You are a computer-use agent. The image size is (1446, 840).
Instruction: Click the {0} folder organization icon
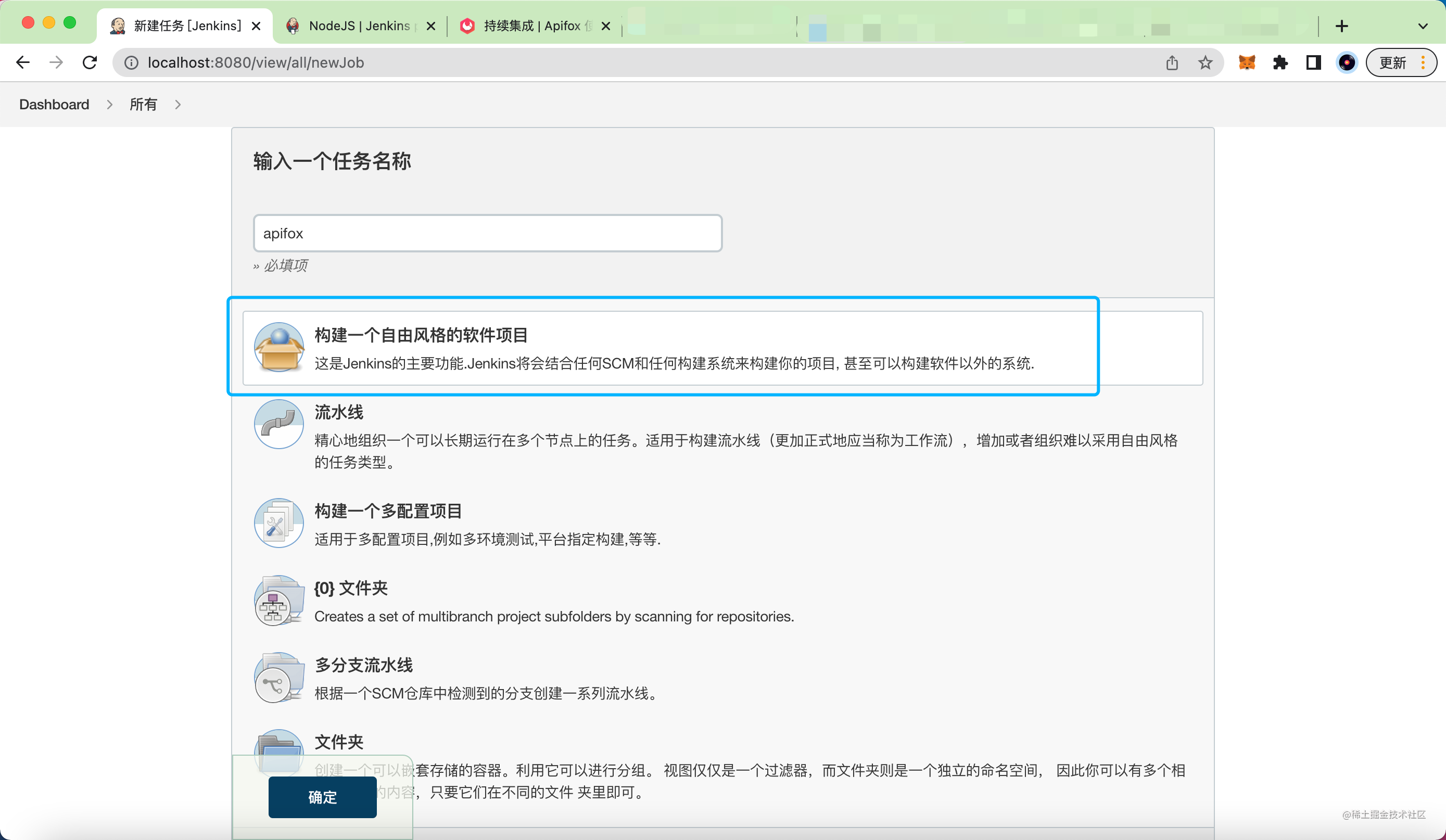279,600
